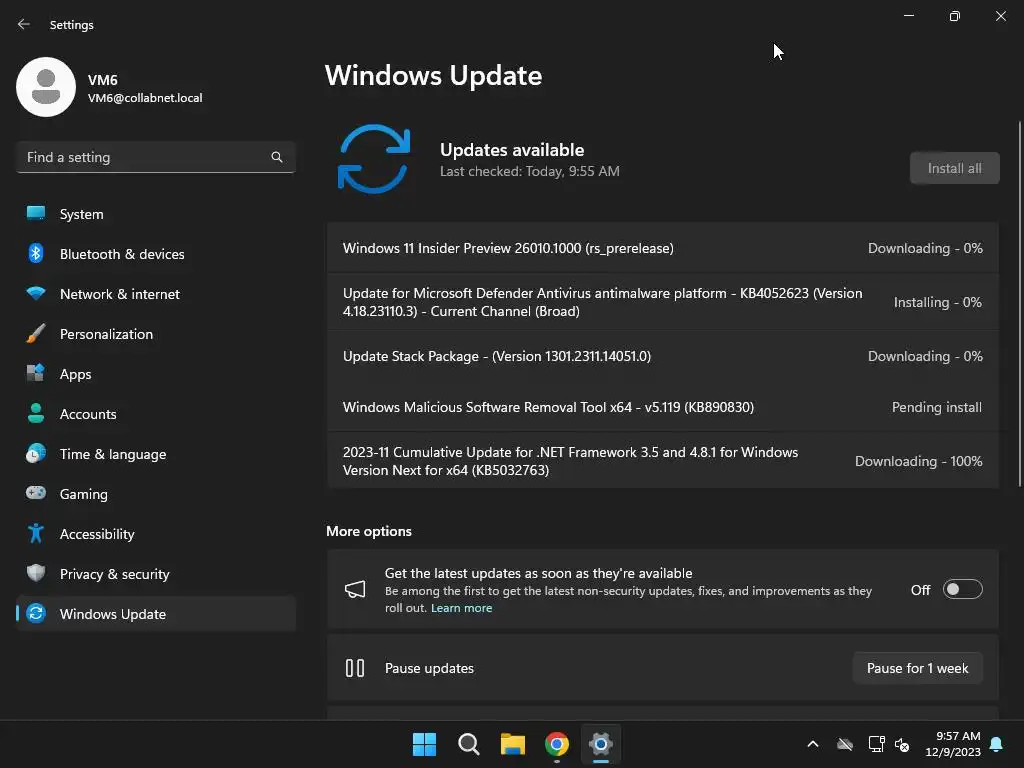Viewport: 1024px width, 768px height.
Task: Click the .NET Framework KB5032763 cumulative update
Action: (663, 461)
